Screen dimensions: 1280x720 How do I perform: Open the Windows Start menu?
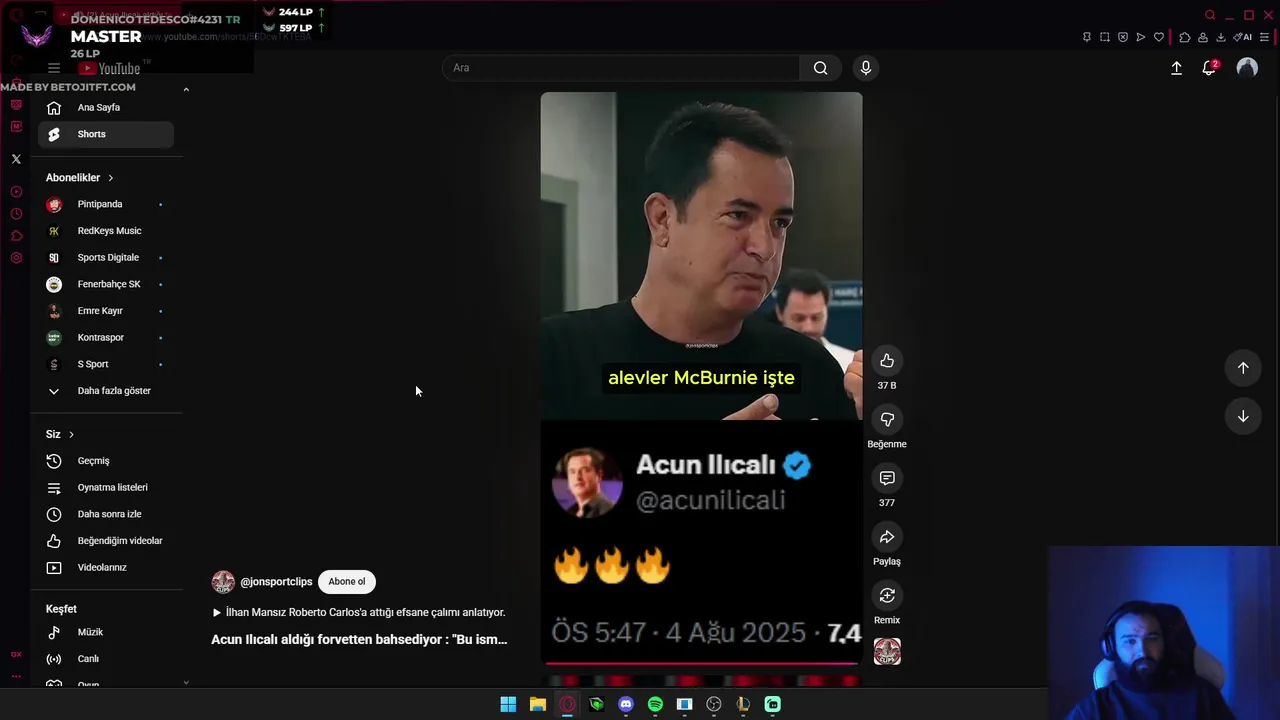(508, 704)
